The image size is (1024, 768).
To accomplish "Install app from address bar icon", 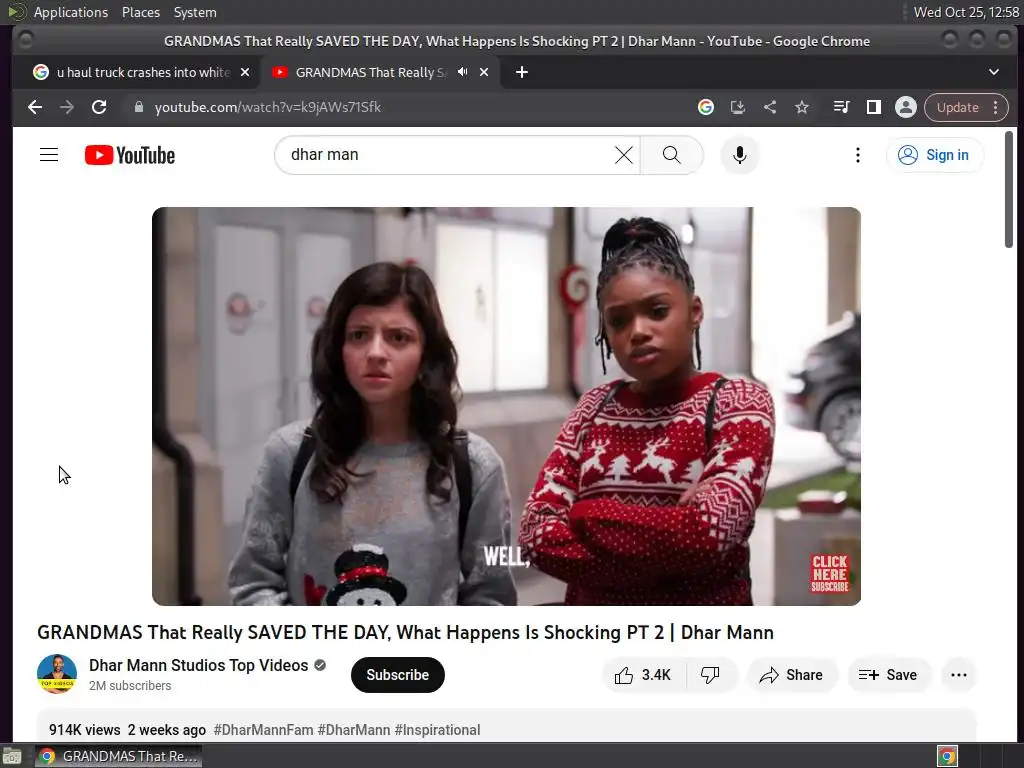I will point(737,107).
